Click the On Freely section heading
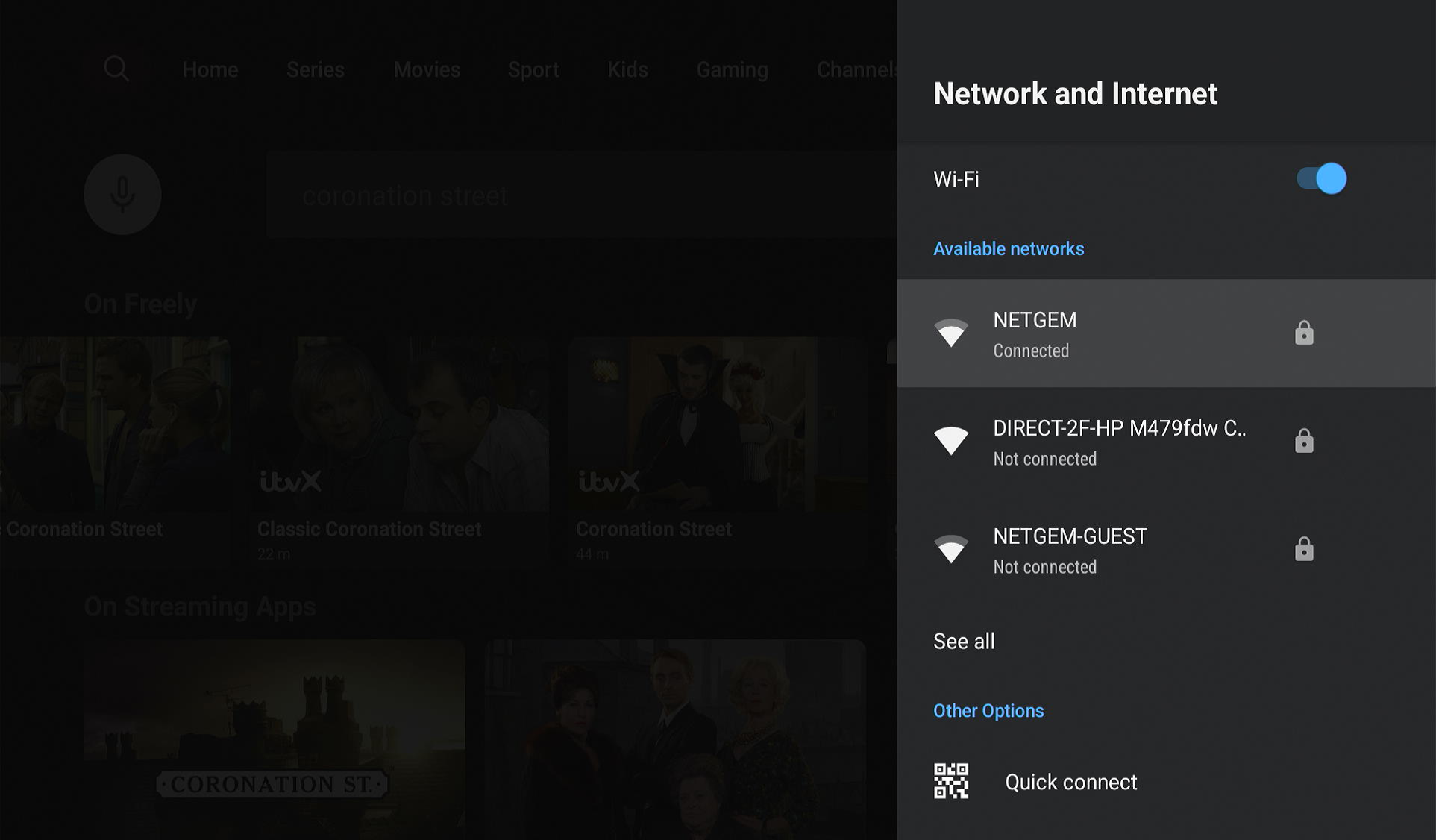The height and width of the screenshot is (840, 1436). (x=140, y=304)
